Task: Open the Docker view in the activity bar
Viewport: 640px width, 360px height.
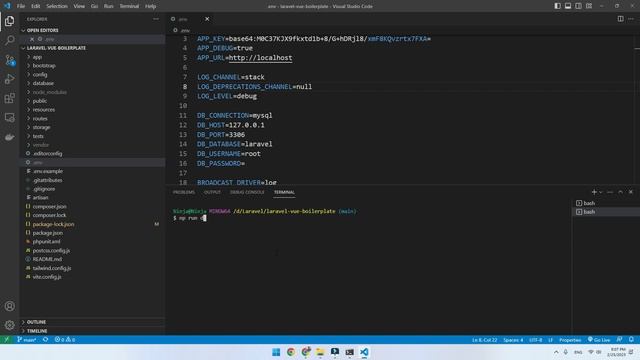Action: 9,137
